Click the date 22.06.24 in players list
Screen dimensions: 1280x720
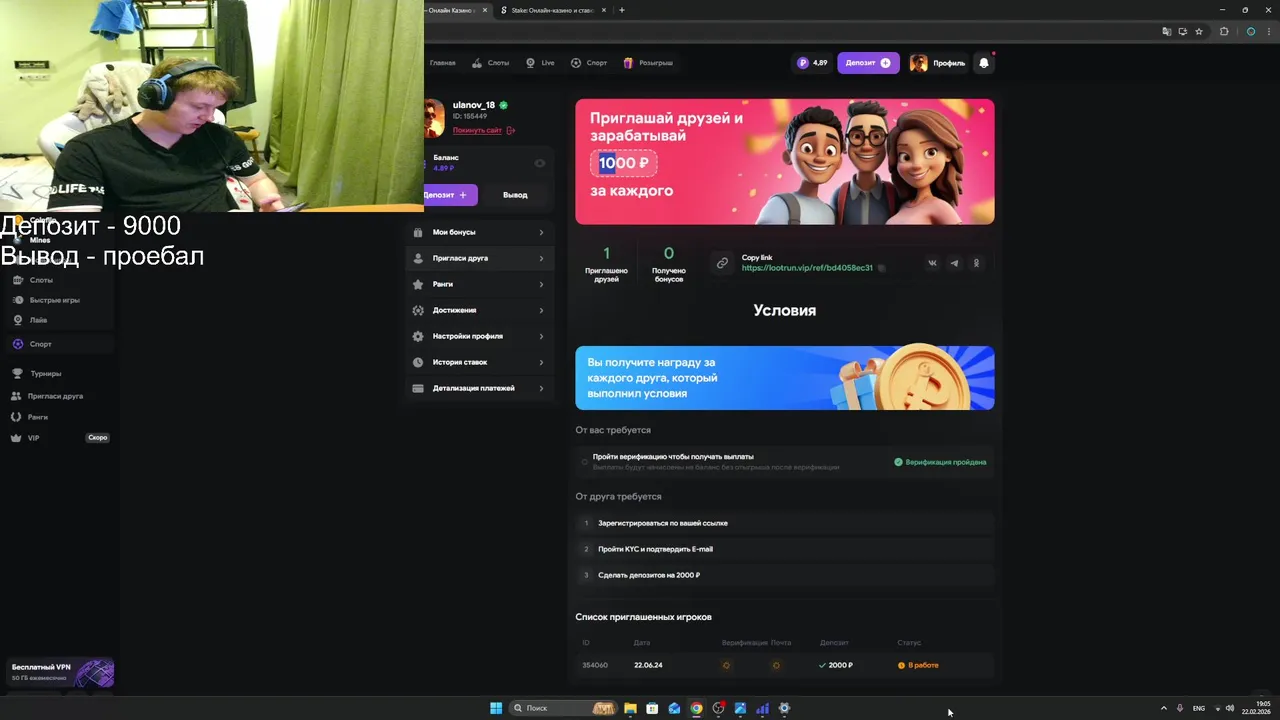[x=648, y=665]
